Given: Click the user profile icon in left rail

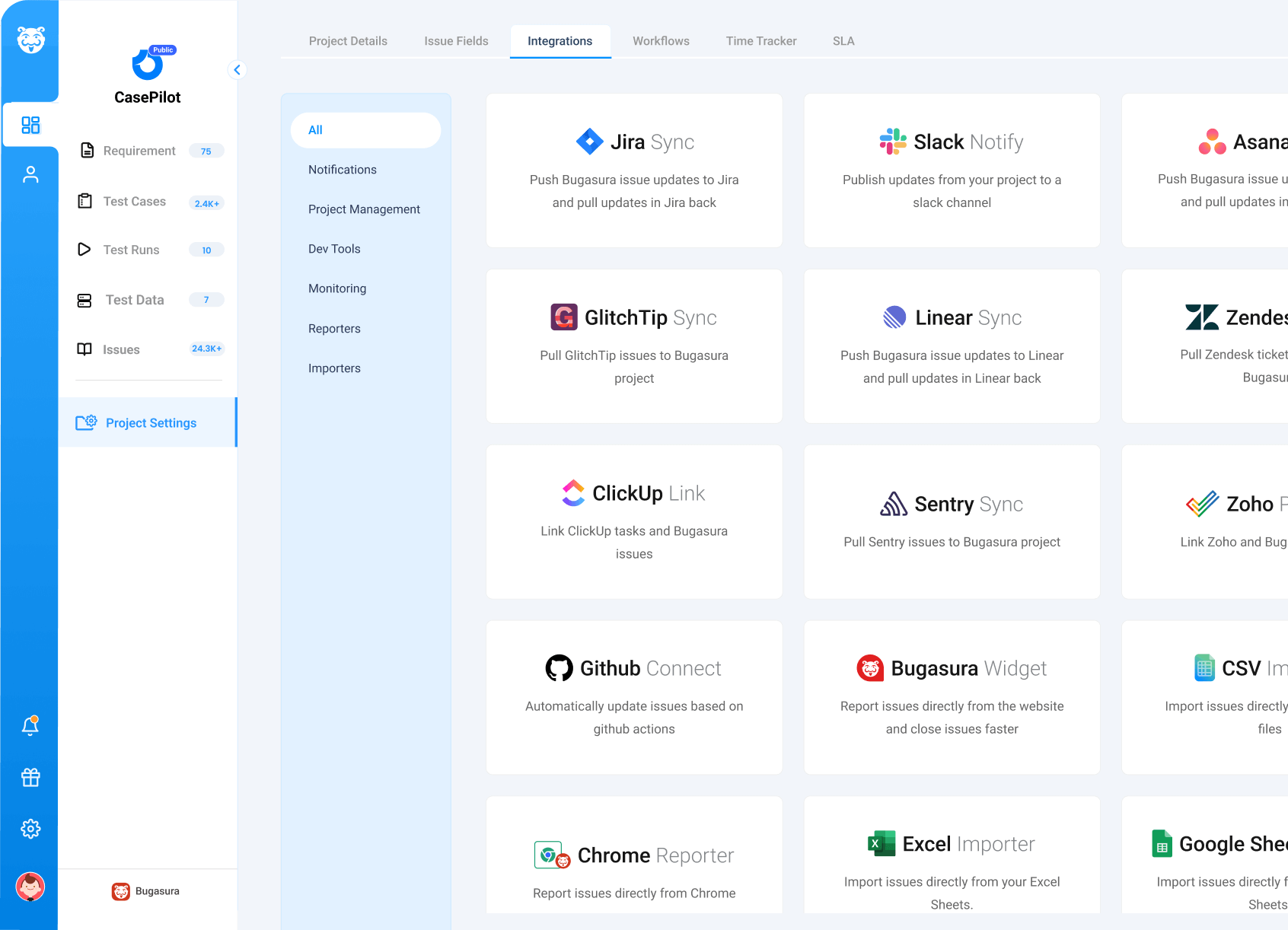Looking at the screenshot, I should [x=30, y=175].
